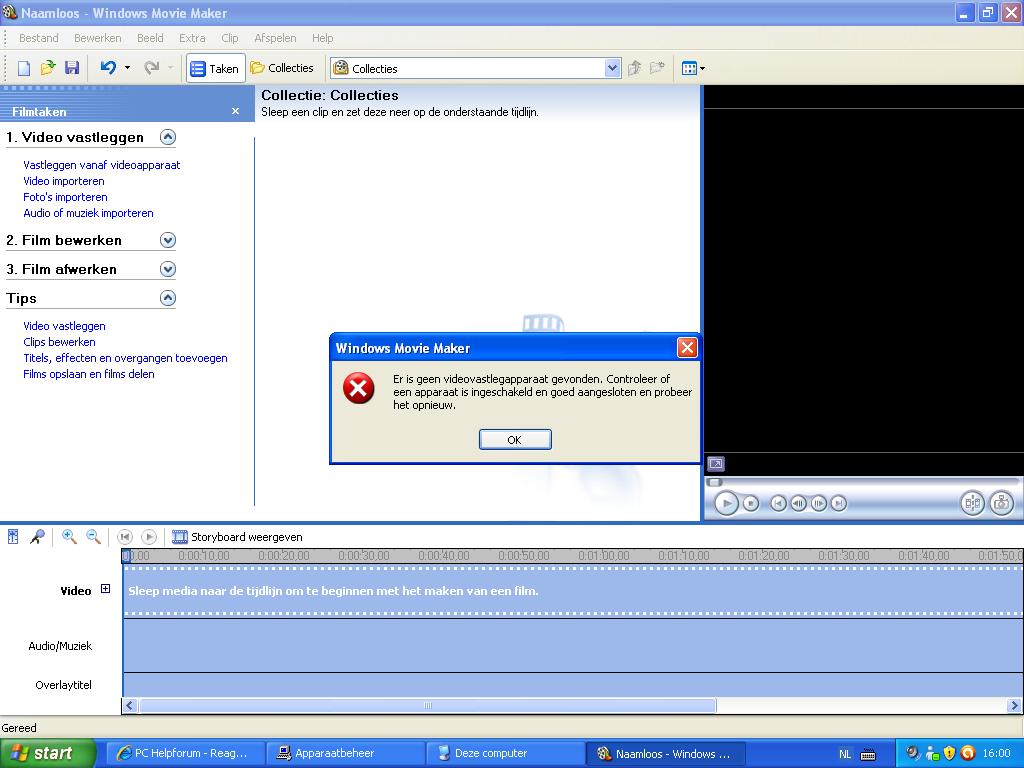Click Vastleggen vanaf videoapparaat link
The height and width of the screenshot is (768, 1024).
coord(101,165)
